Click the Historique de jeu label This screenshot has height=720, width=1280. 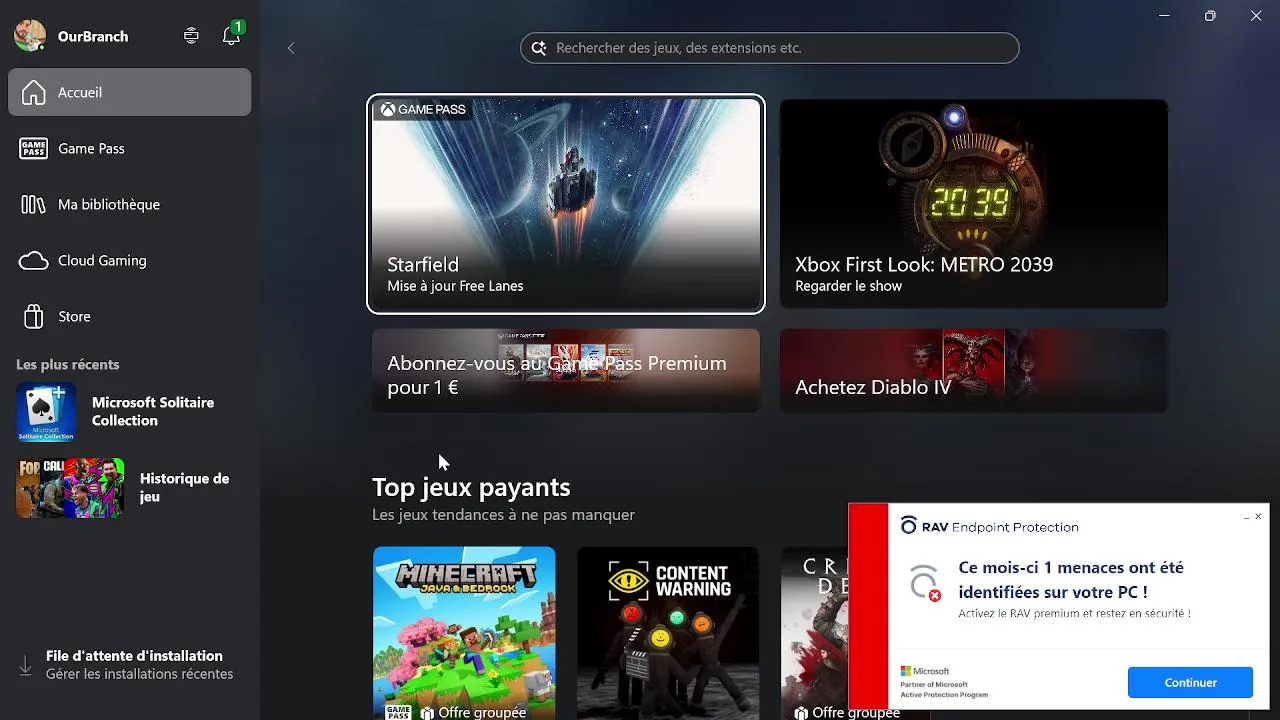click(x=184, y=487)
